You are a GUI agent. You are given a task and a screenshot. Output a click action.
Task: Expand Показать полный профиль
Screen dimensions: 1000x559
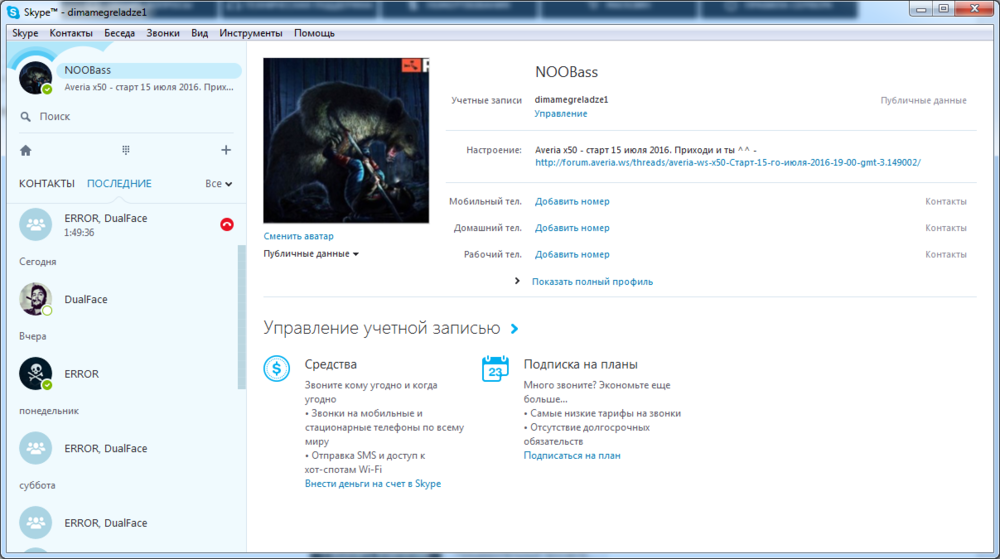coord(591,282)
